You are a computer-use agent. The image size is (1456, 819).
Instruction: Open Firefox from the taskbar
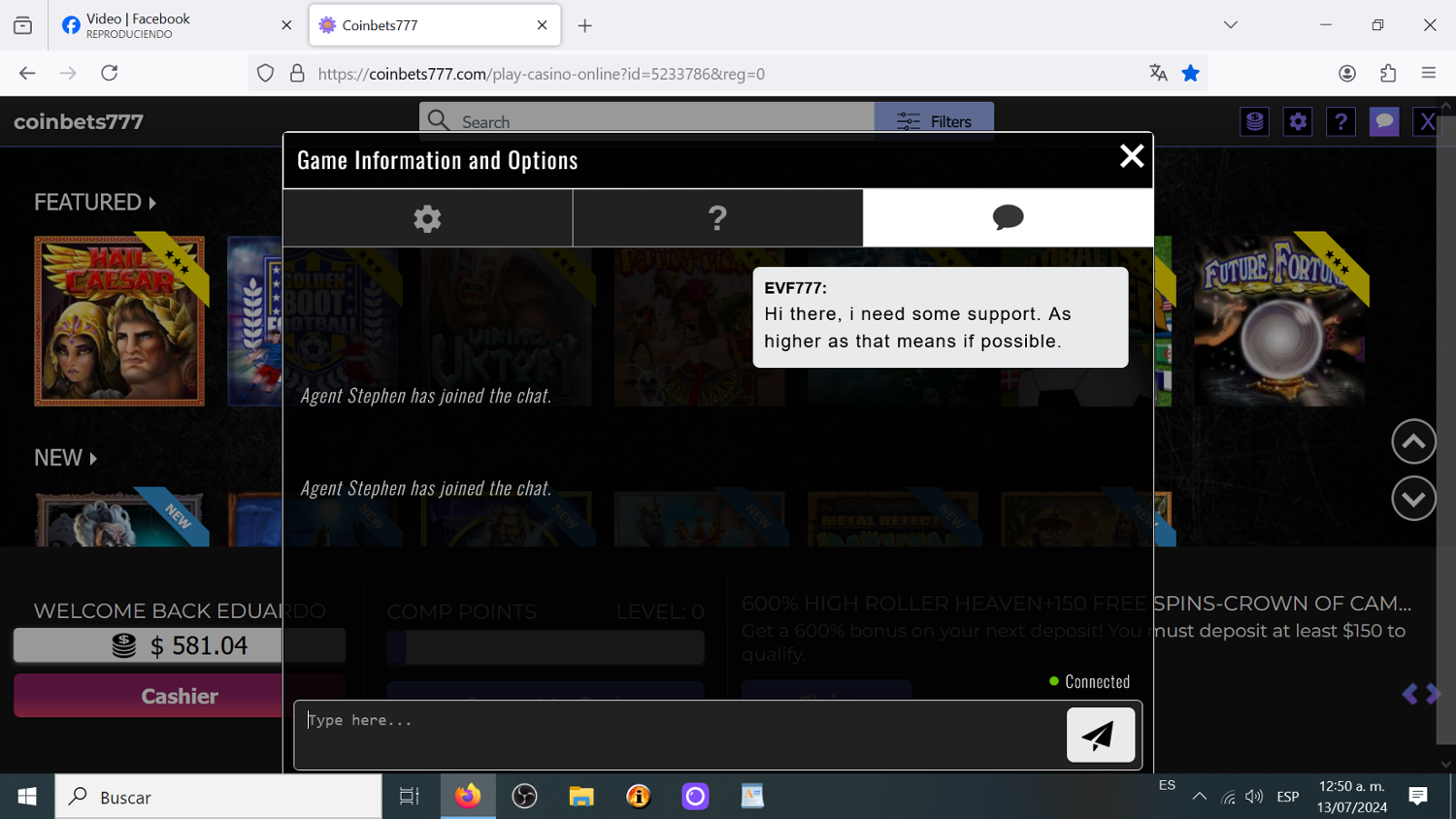click(x=468, y=797)
